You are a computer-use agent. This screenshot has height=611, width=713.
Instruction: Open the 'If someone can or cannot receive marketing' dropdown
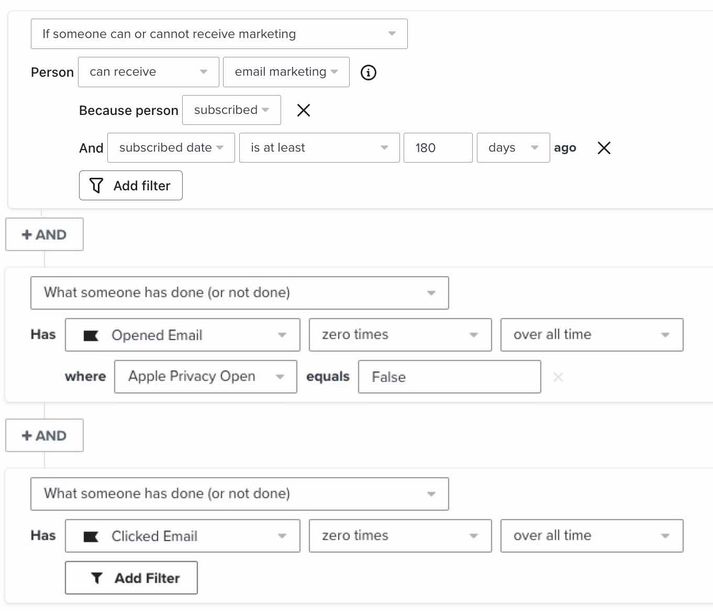point(219,34)
